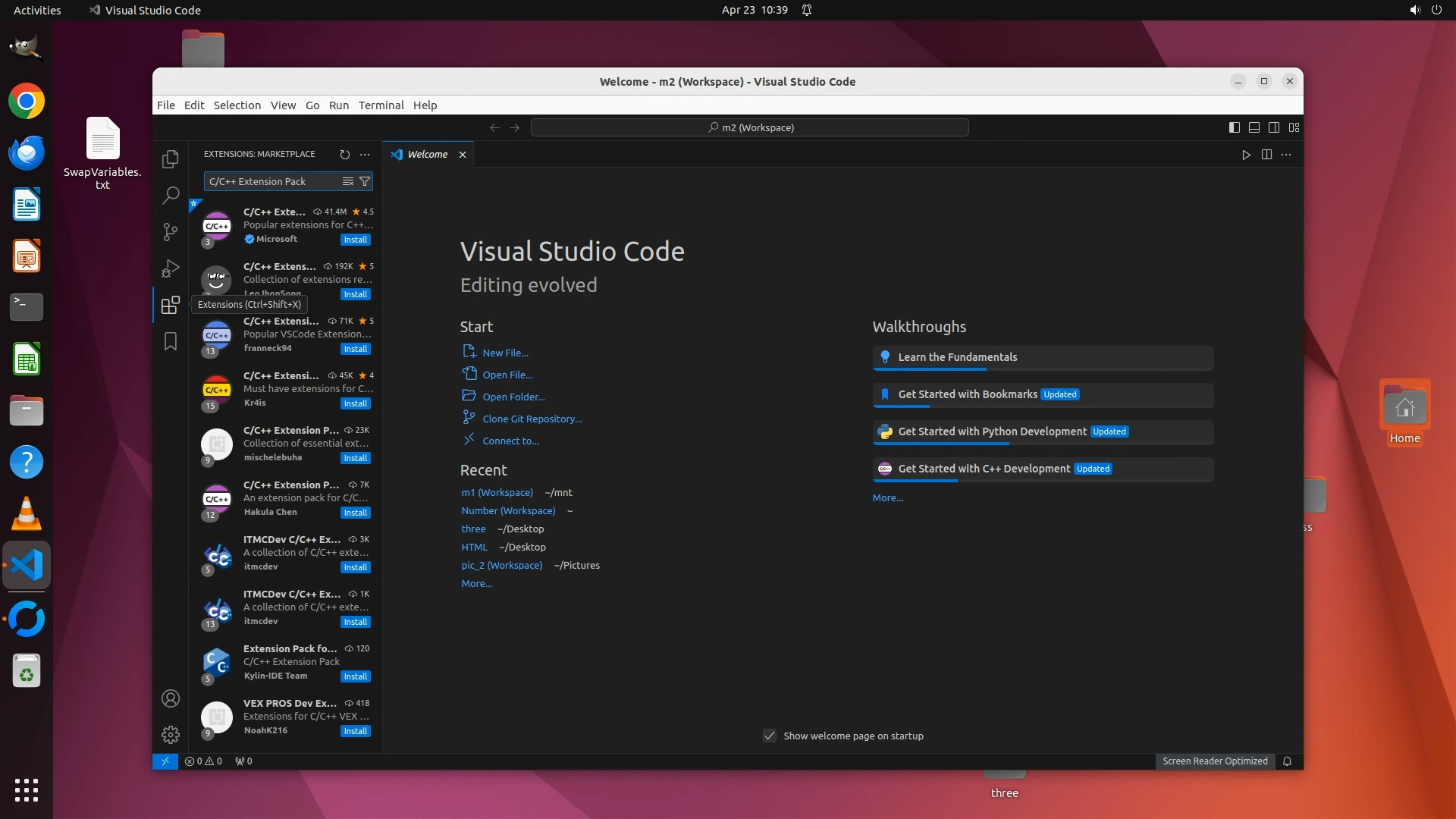Screen dimensions: 1456x819
Task: Select the Welcome tab
Action: coord(427,154)
